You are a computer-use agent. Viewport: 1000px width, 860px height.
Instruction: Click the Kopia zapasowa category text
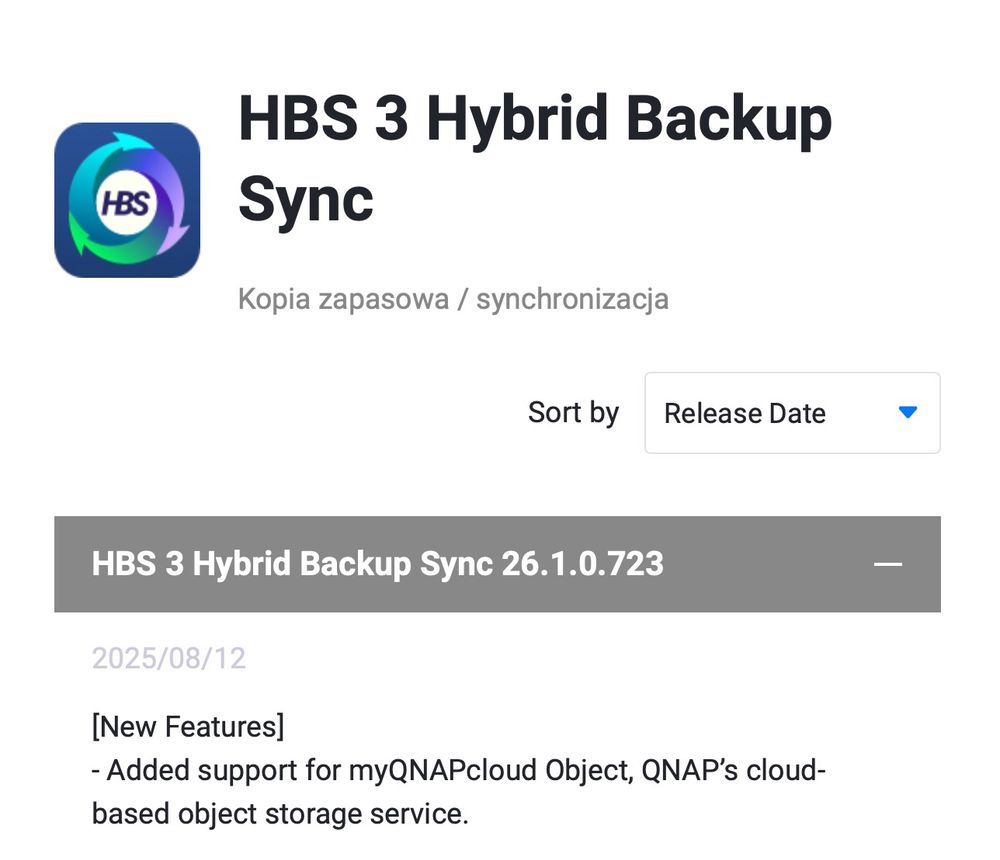tap(343, 299)
